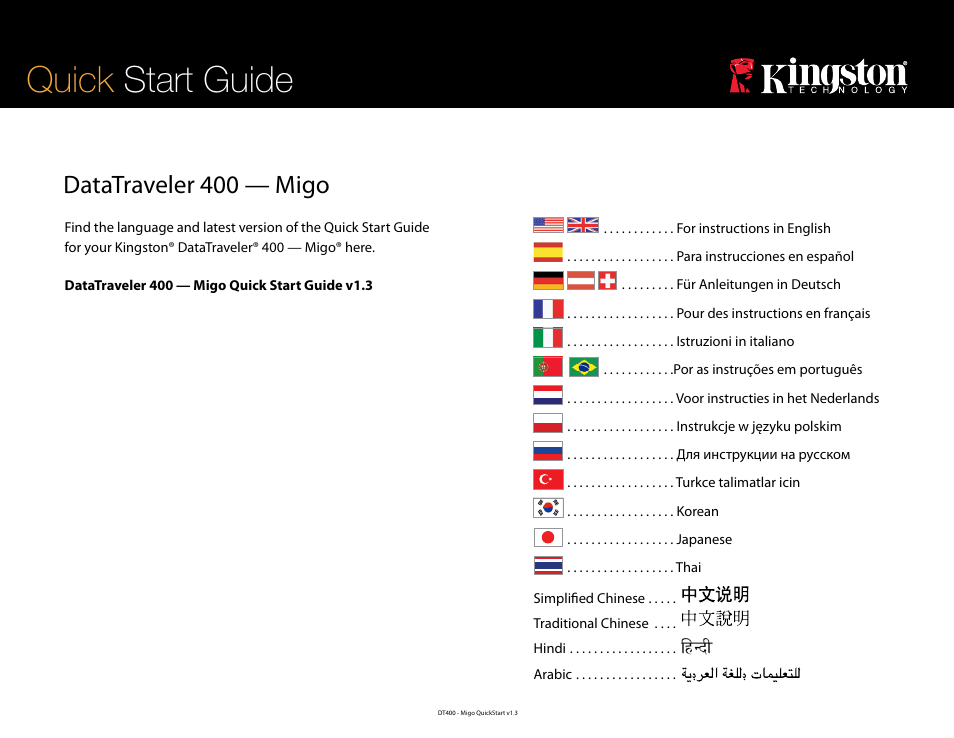Choose the Thailand flag icon

[x=548, y=565]
